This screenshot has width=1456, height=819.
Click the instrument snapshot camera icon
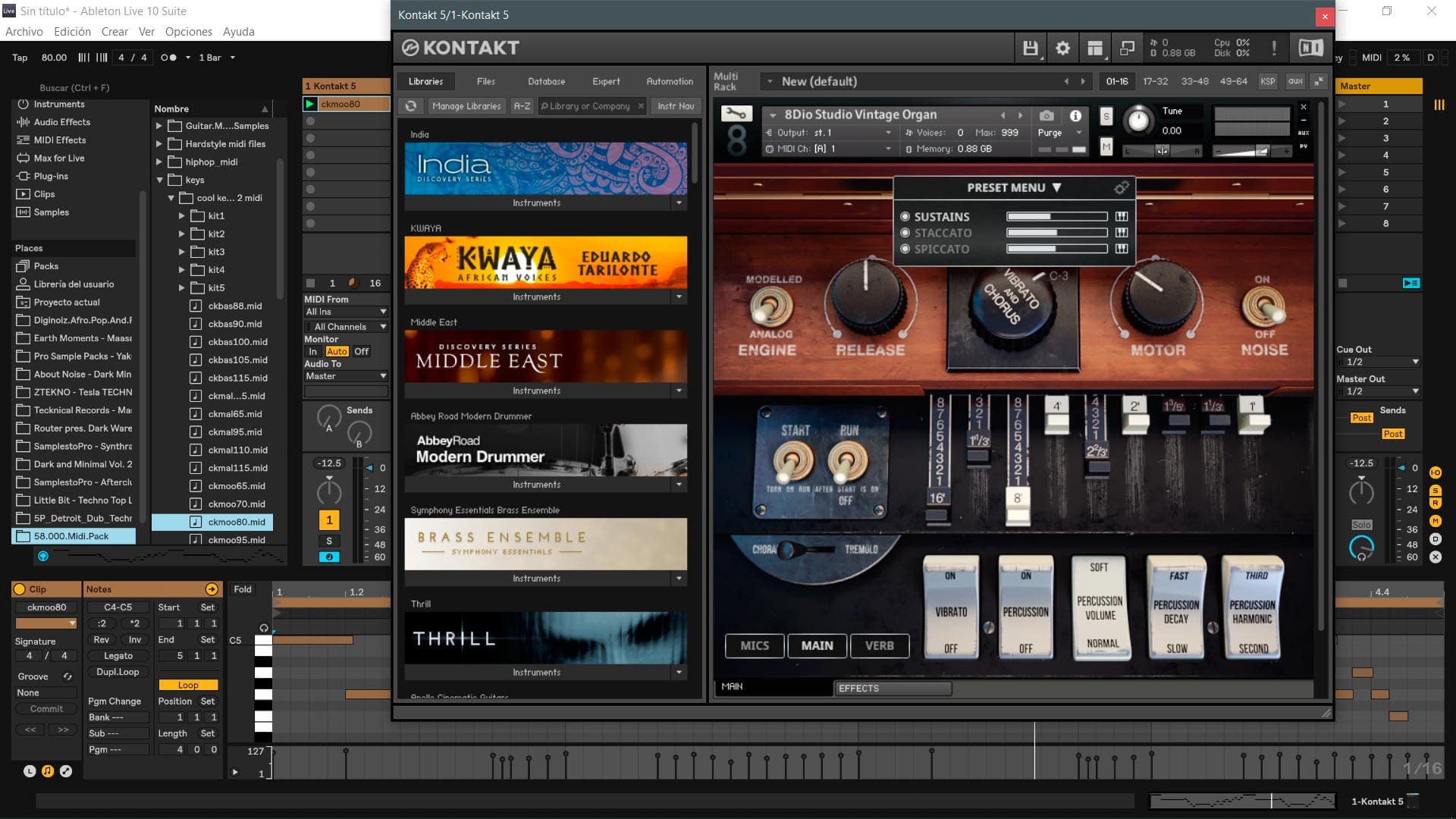tap(1046, 115)
